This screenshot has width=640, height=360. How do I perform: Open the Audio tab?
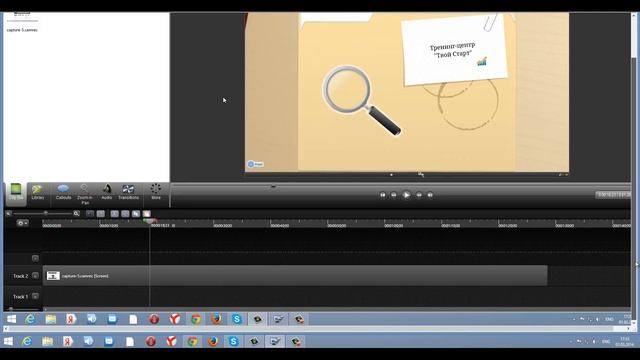pos(107,193)
